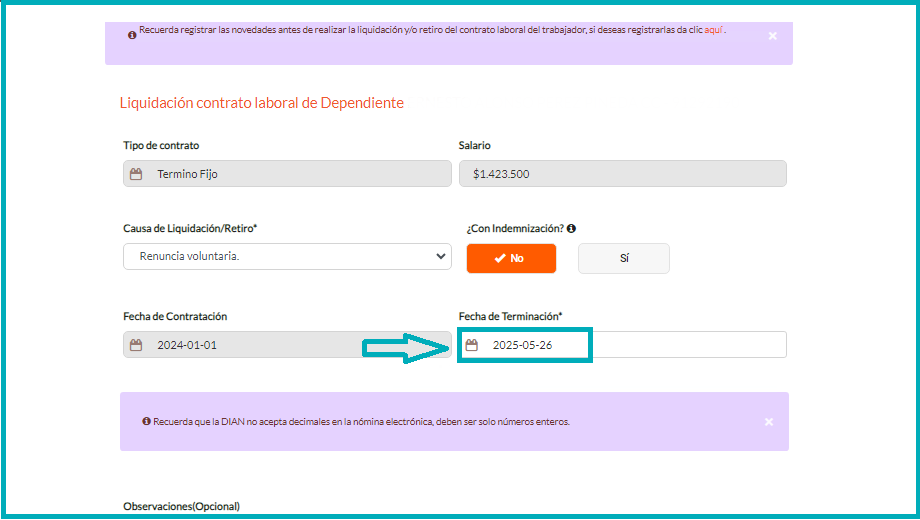Image resolution: width=920 pixels, height=520 pixels.
Task: Click the icon inside the Tipo de contrato field
Action: tap(136, 174)
